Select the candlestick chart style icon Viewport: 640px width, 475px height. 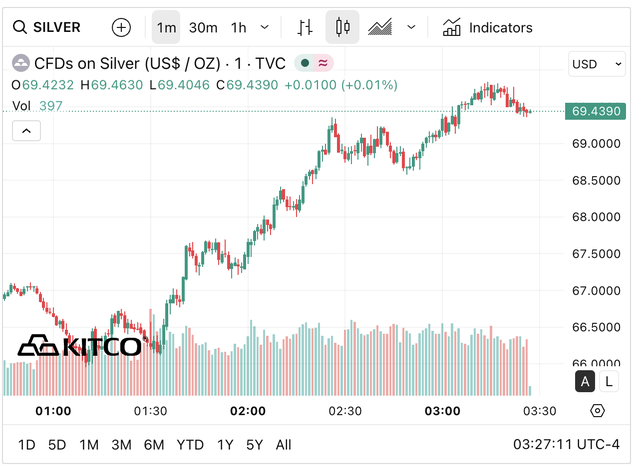[343, 27]
